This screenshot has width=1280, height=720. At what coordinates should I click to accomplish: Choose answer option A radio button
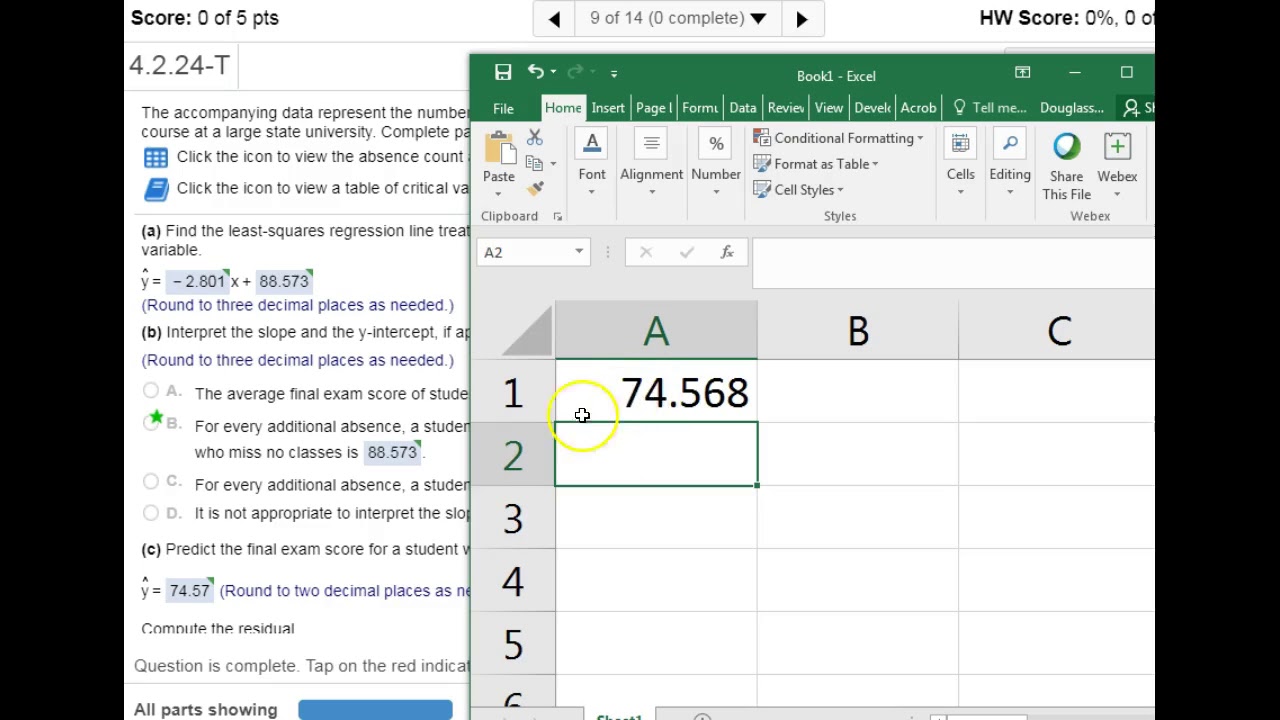pyautogui.click(x=150, y=391)
